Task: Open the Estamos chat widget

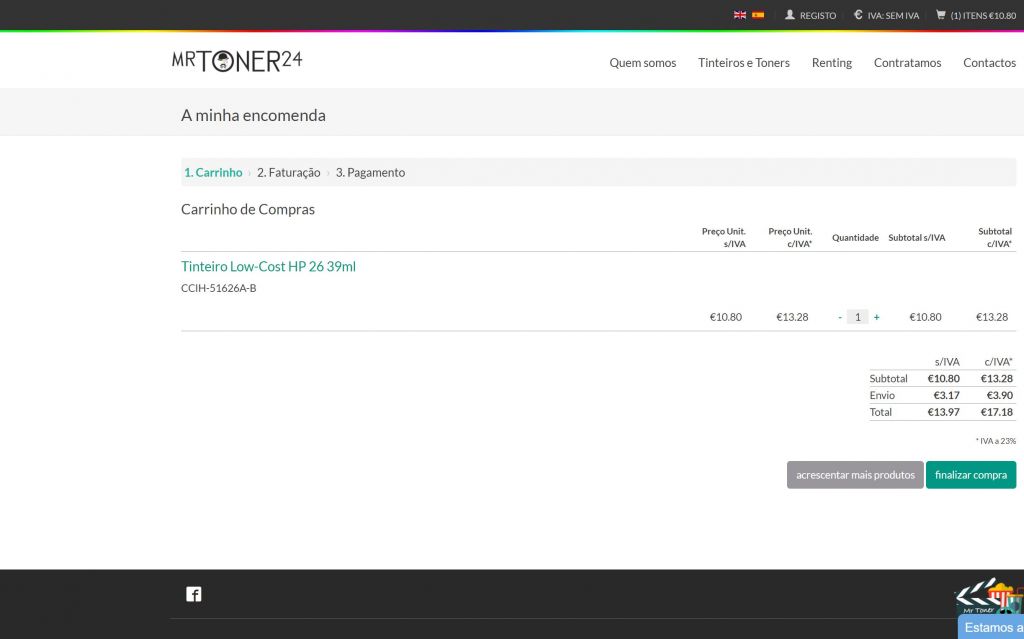Action: 992,627
